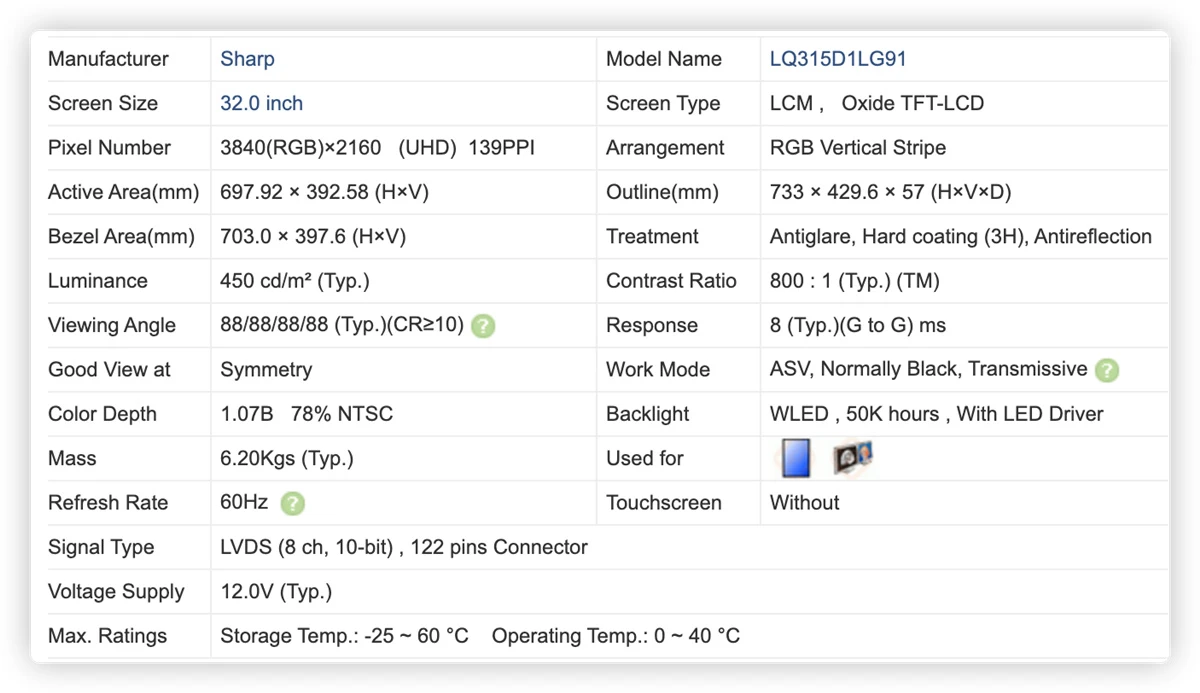This screenshot has height=693, width=1200.
Task: Click the Response label
Action: (x=652, y=325)
